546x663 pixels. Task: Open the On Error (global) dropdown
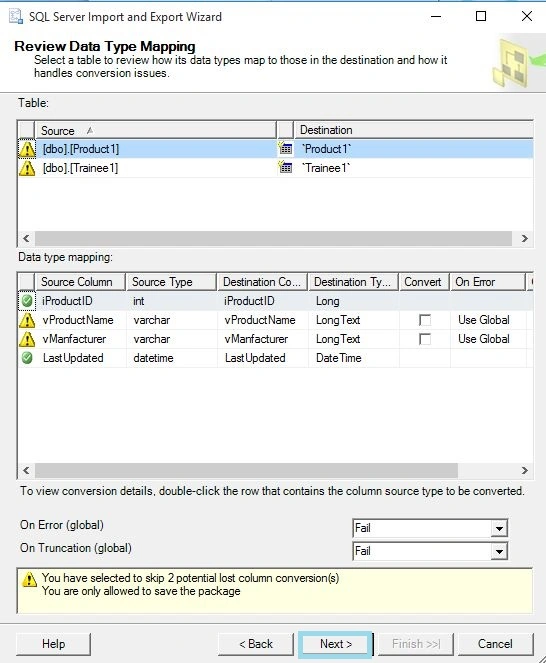click(499, 528)
